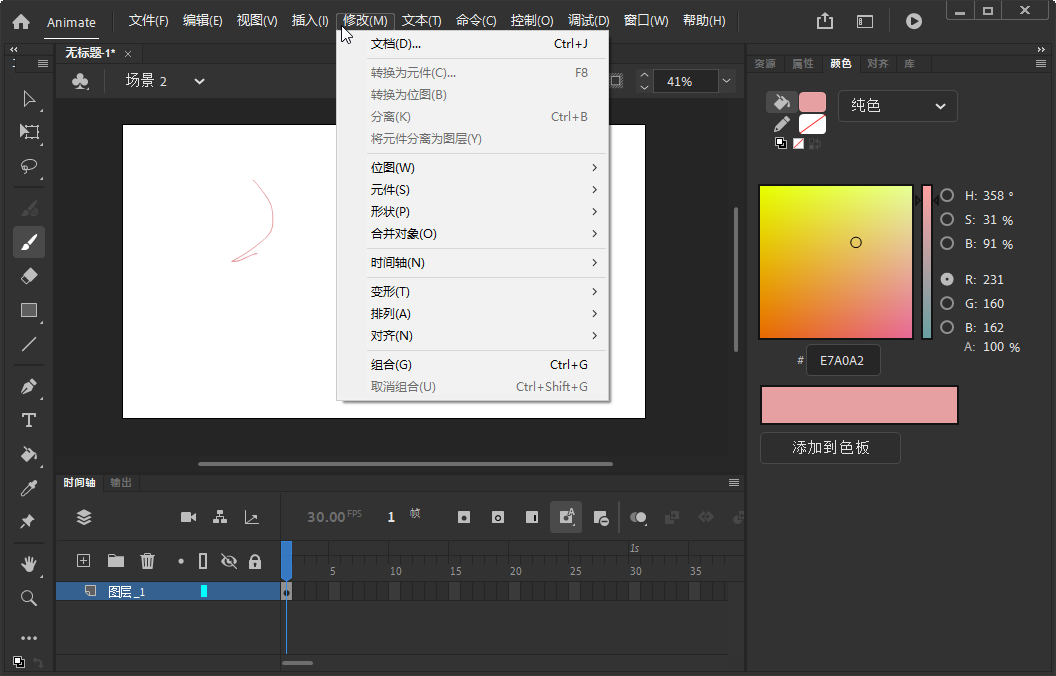Delete the layer using the trash button
Viewport: 1056px width, 676px height.
pyautogui.click(x=147, y=561)
